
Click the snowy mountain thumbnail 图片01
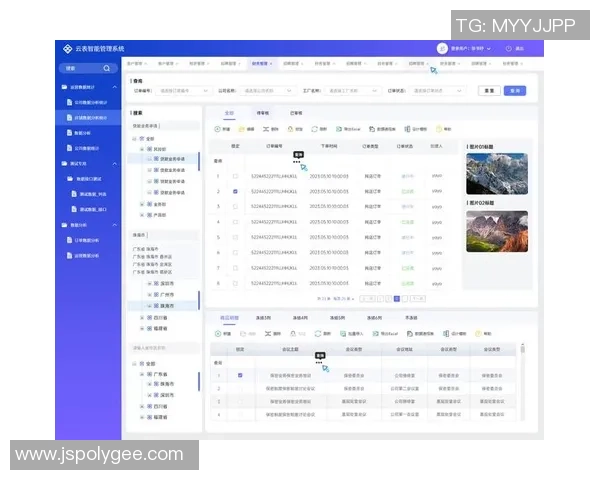click(x=497, y=174)
